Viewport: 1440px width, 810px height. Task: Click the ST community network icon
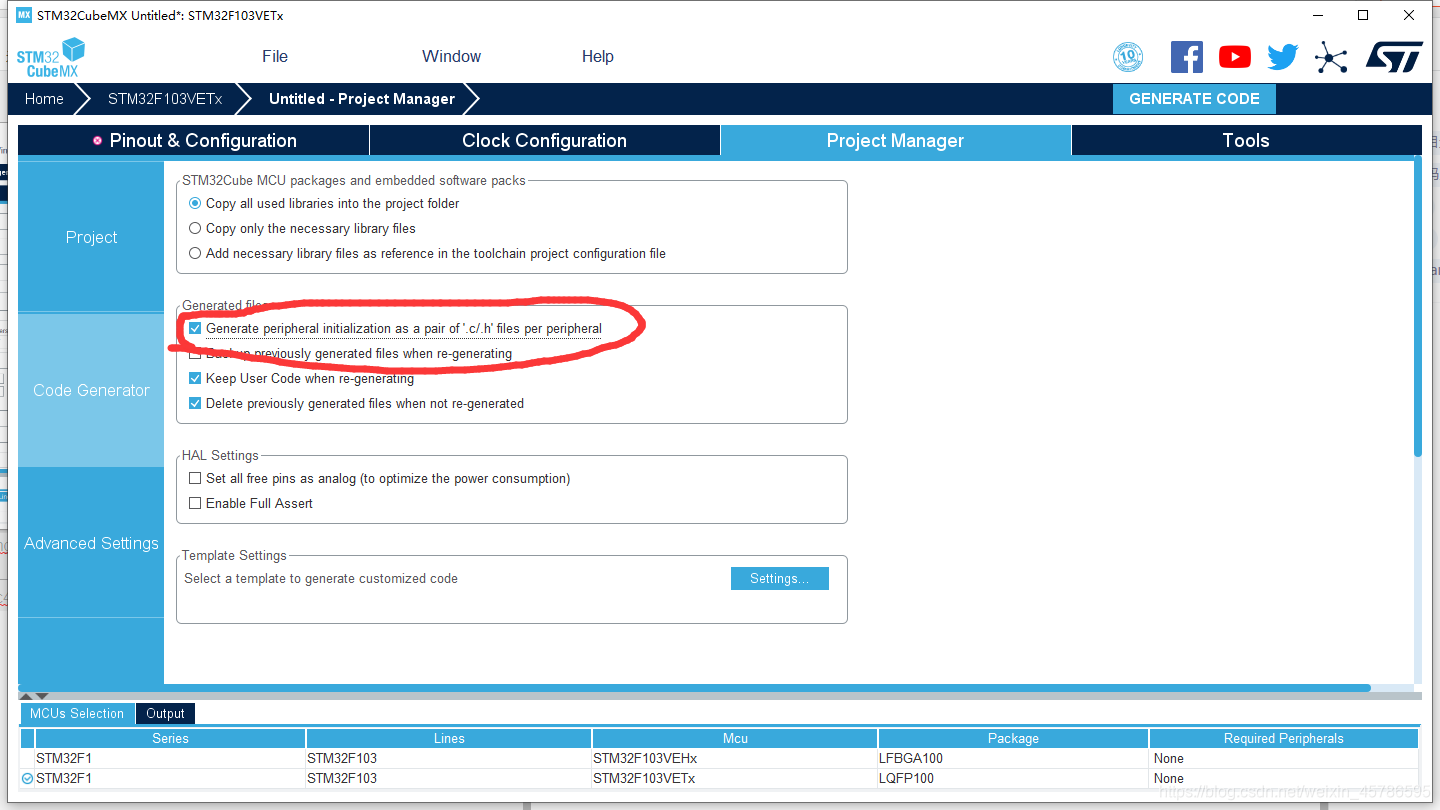(1331, 57)
